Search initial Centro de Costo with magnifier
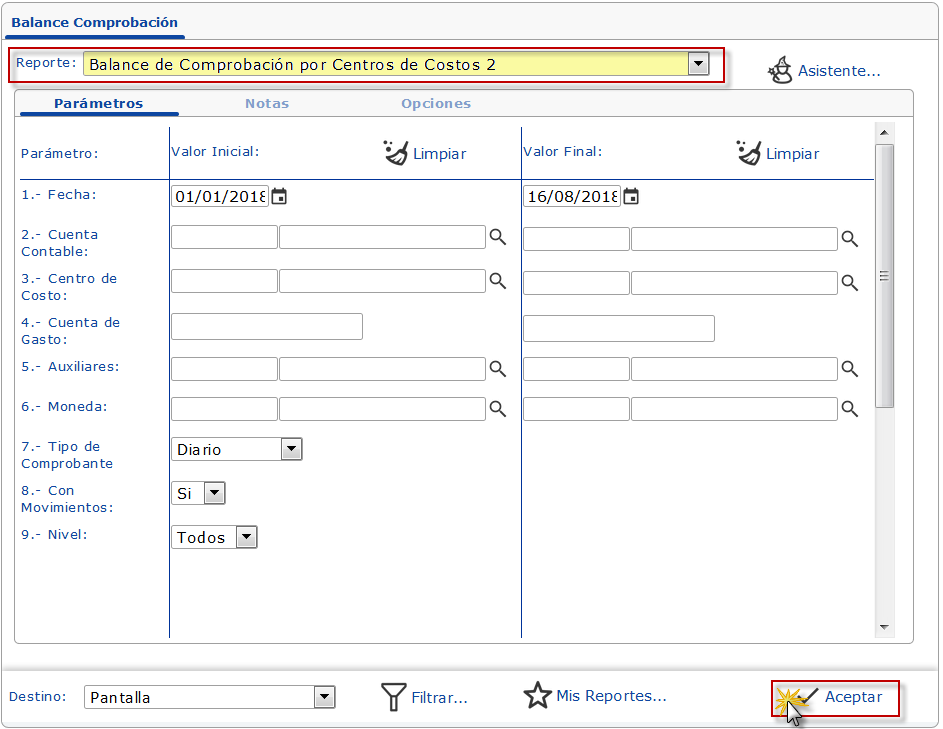The height and width of the screenshot is (729, 943). 497,281
